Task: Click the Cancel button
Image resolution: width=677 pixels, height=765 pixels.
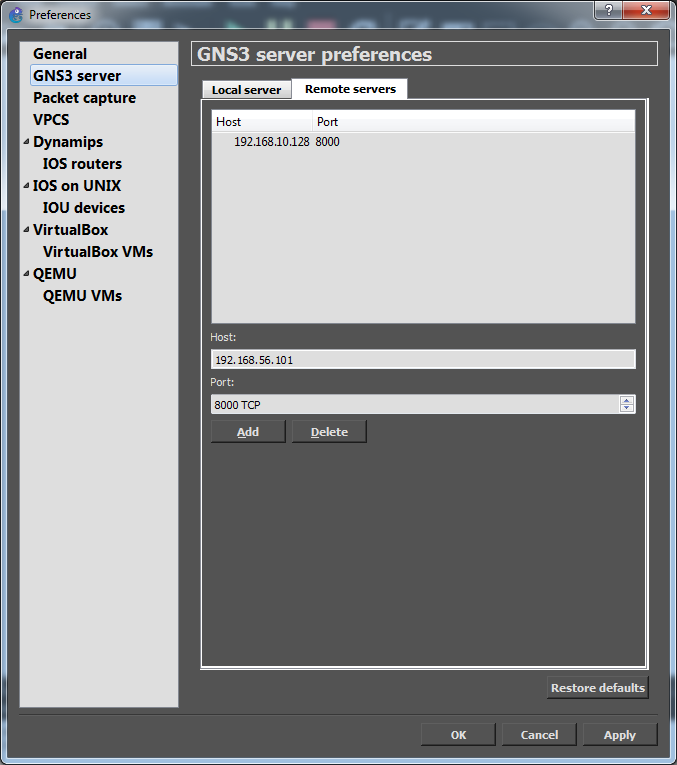Action: pyautogui.click(x=539, y=735)
